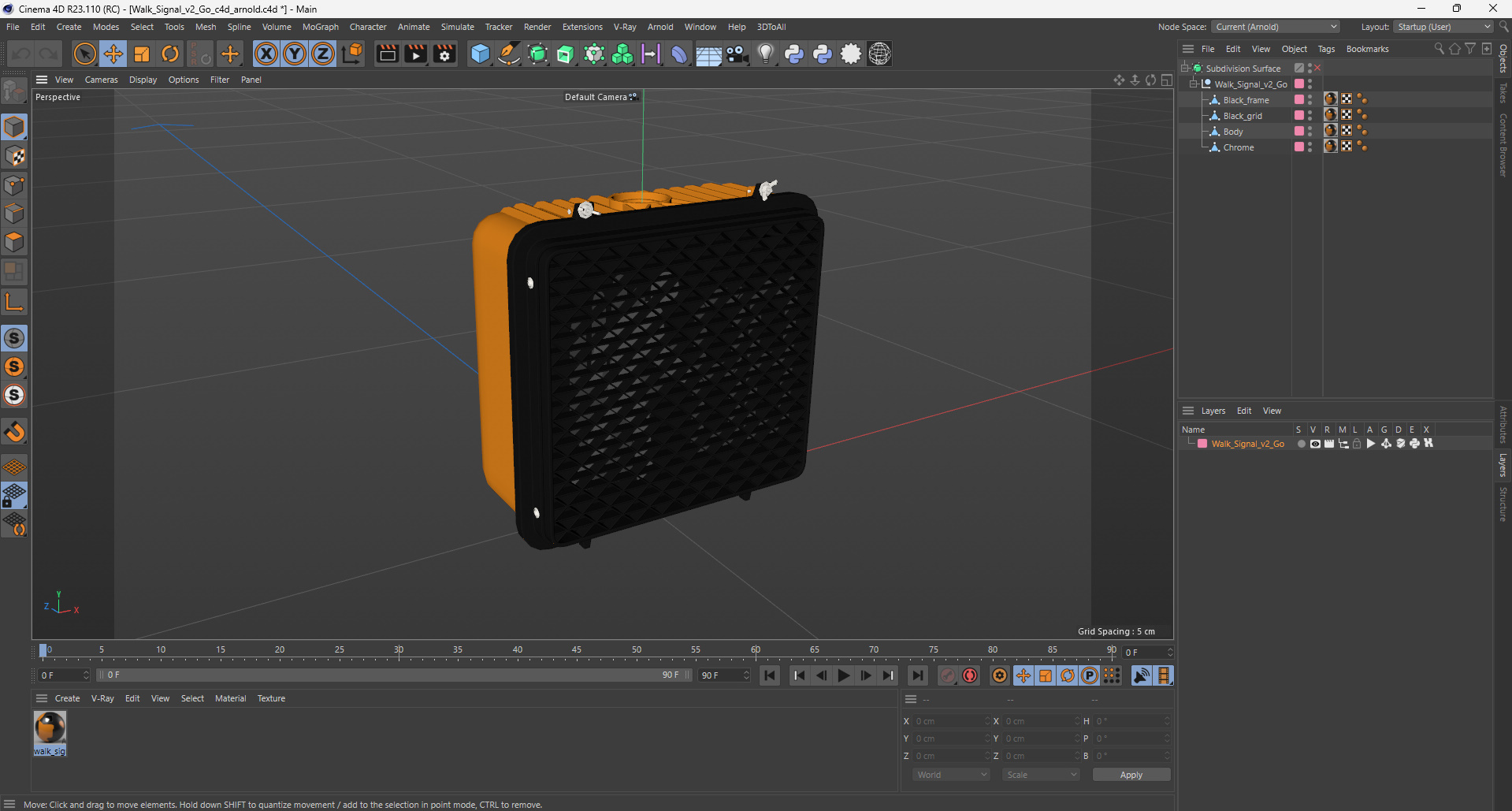Switch to Points mode
This screenshot has height=811, width=1512.
pos(14,185)
